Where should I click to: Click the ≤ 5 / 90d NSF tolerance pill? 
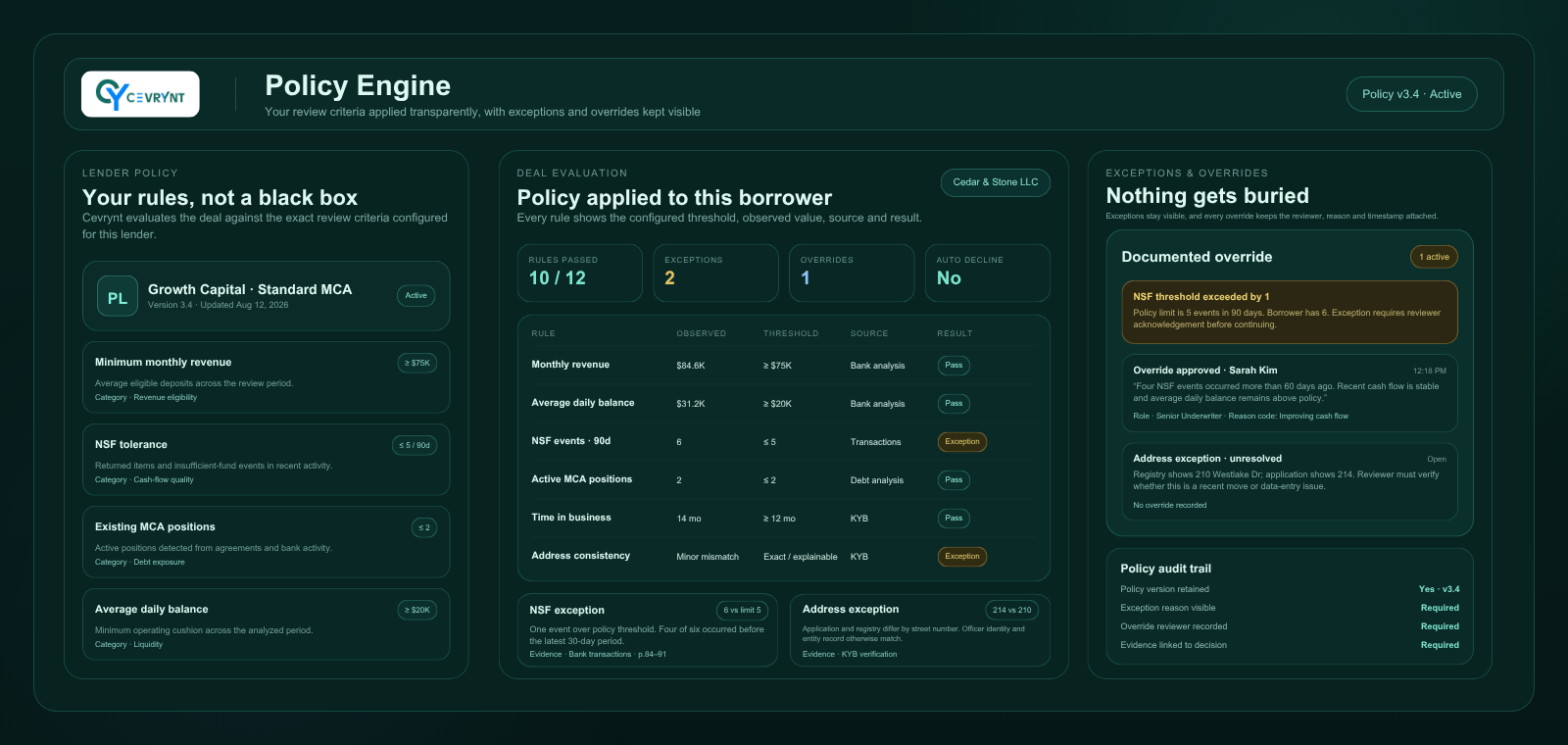point(415,445)
